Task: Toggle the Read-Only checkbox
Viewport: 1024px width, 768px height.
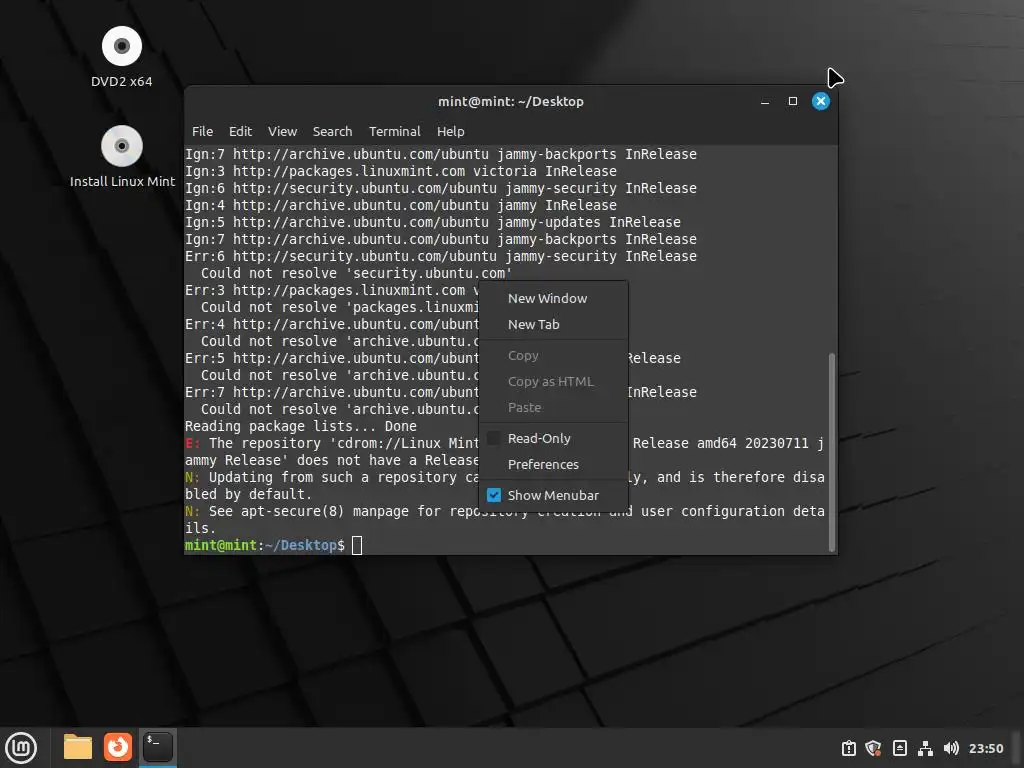Action: (494, 438)
